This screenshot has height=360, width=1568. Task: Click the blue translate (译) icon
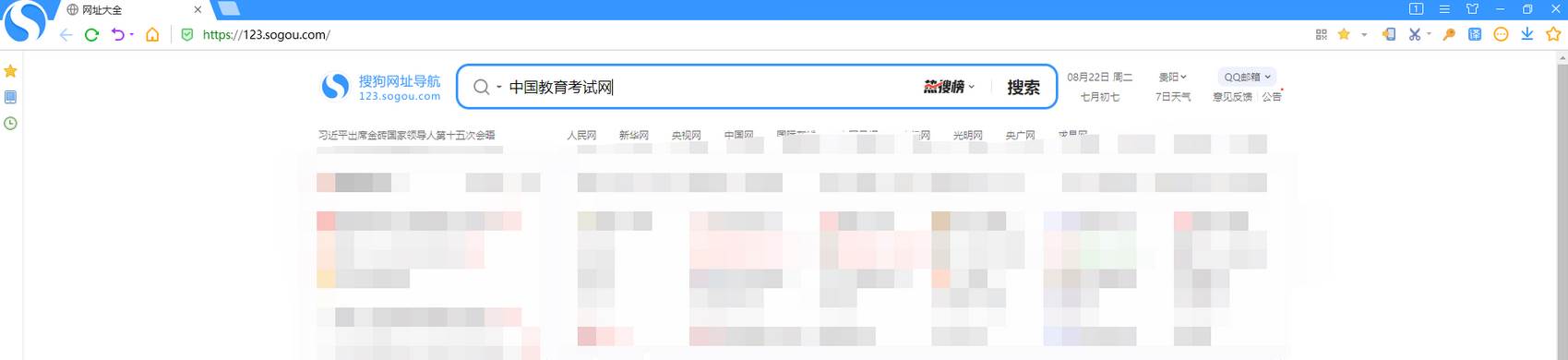click(x=1475, y=35)
